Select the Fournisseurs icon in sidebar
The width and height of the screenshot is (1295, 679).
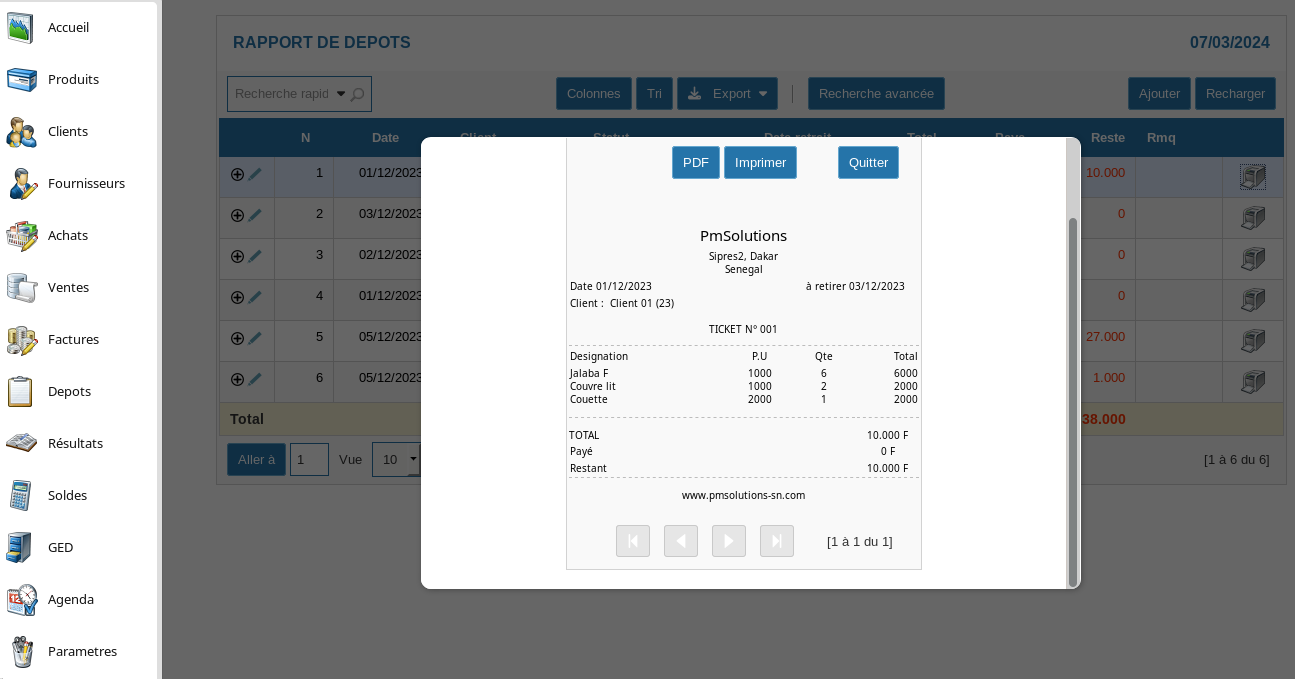pyautogui.click(x=22, y=184)
